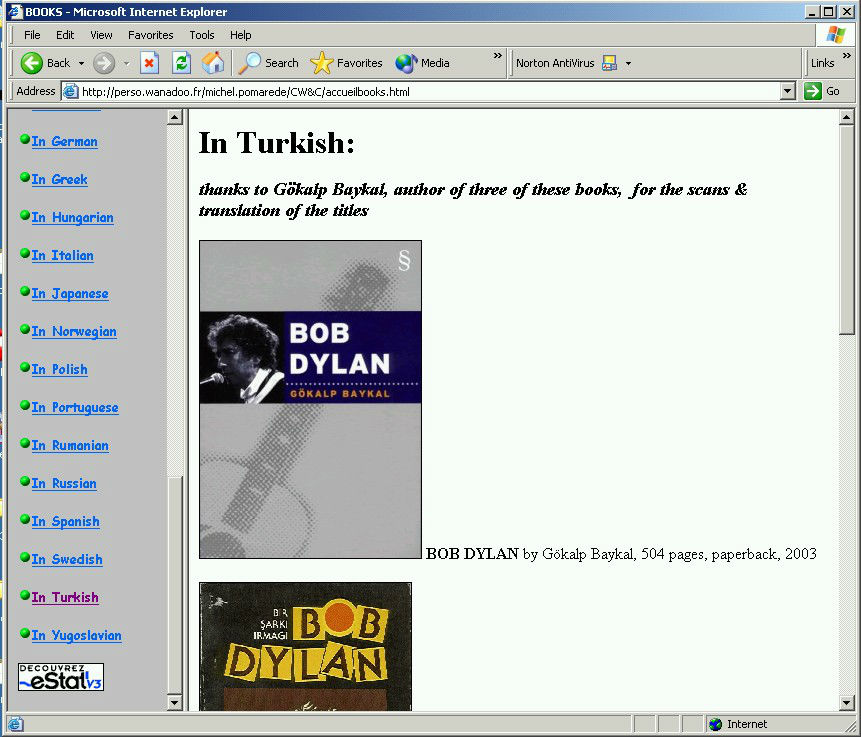The width and height of the screenshot is (861, 737).
Task: Click the main page scroll down arrow
Action: pos(846,702)
